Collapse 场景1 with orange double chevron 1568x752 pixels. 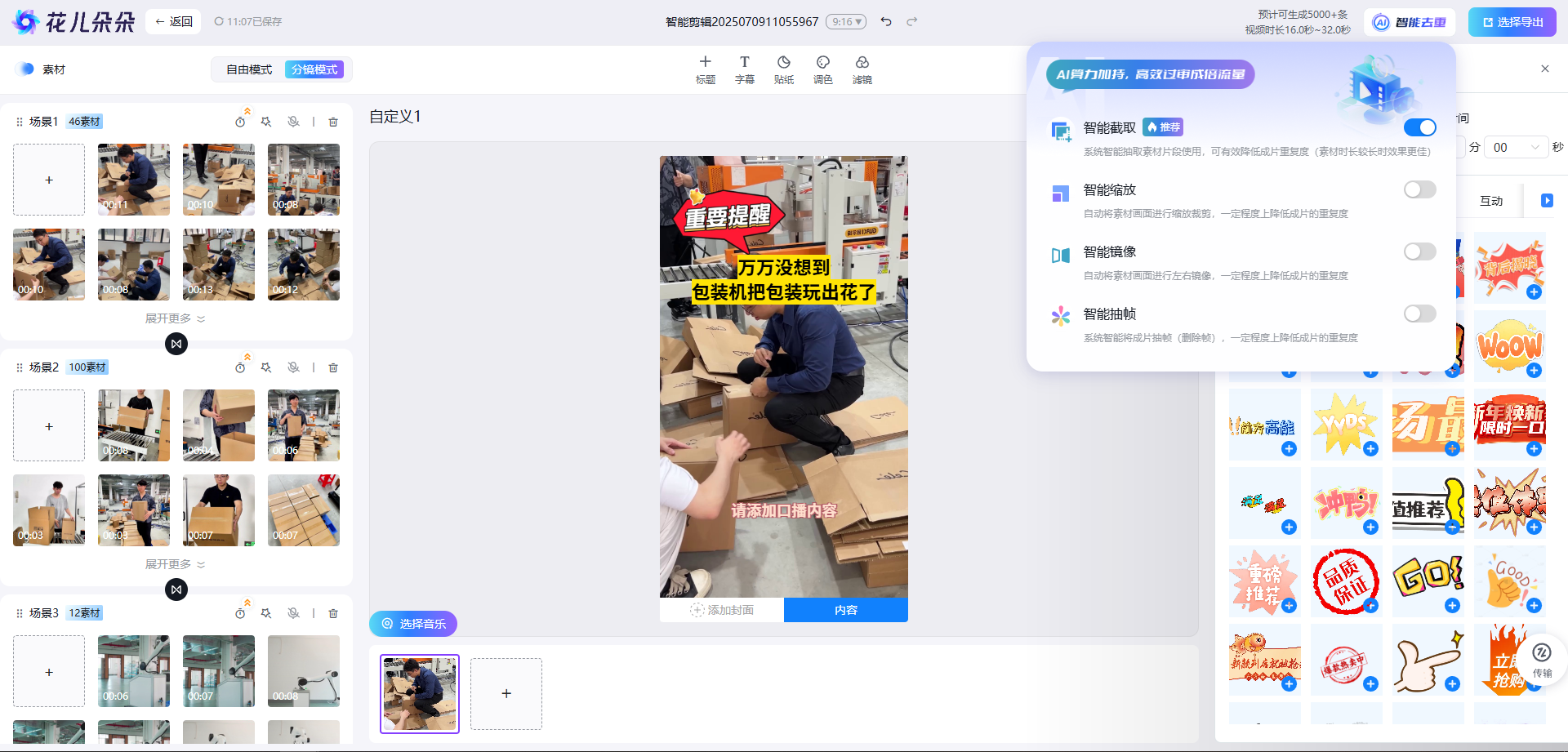click(x=247, y=110)
